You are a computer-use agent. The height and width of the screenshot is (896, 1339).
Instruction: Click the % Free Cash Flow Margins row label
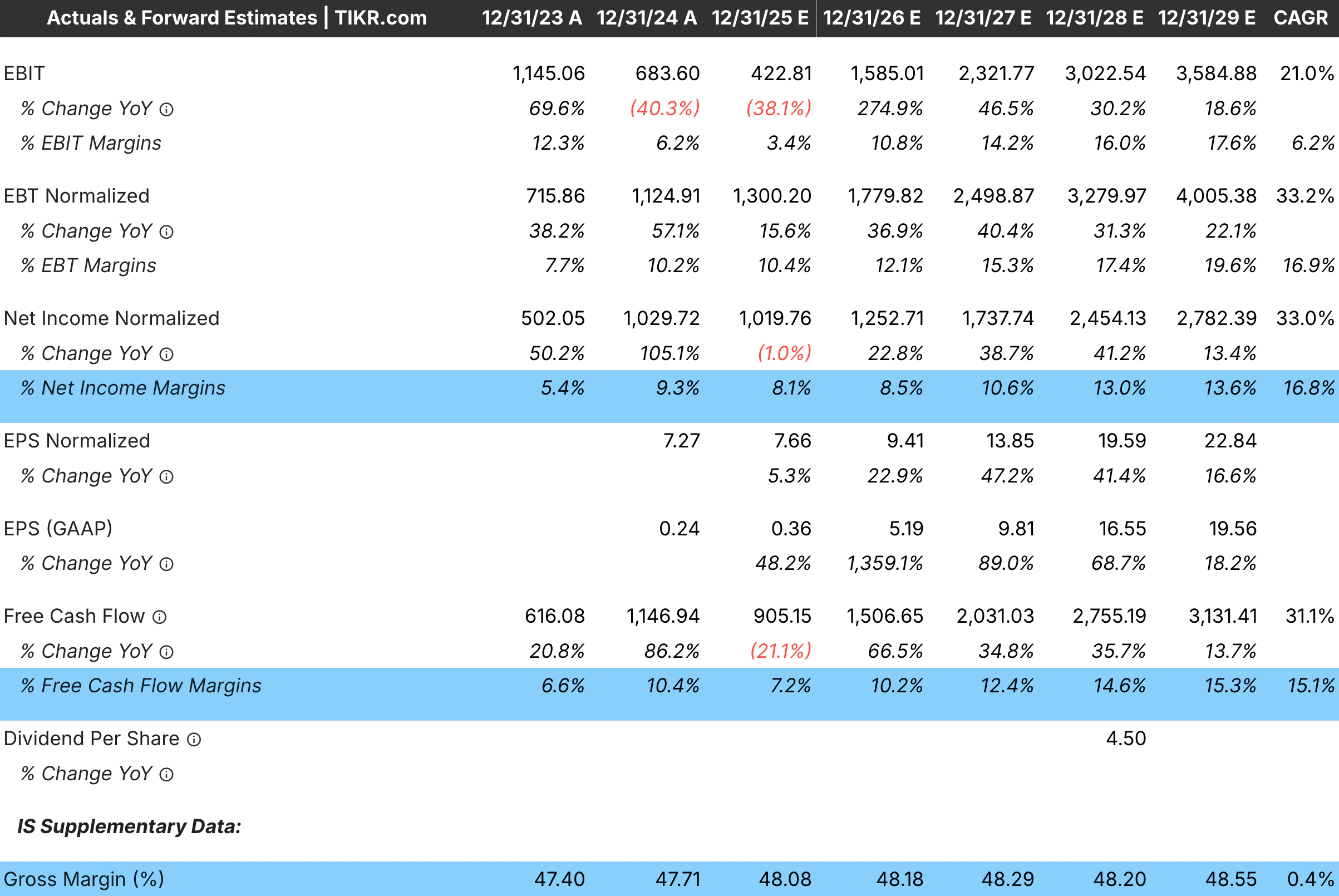[x=141, y=685]
